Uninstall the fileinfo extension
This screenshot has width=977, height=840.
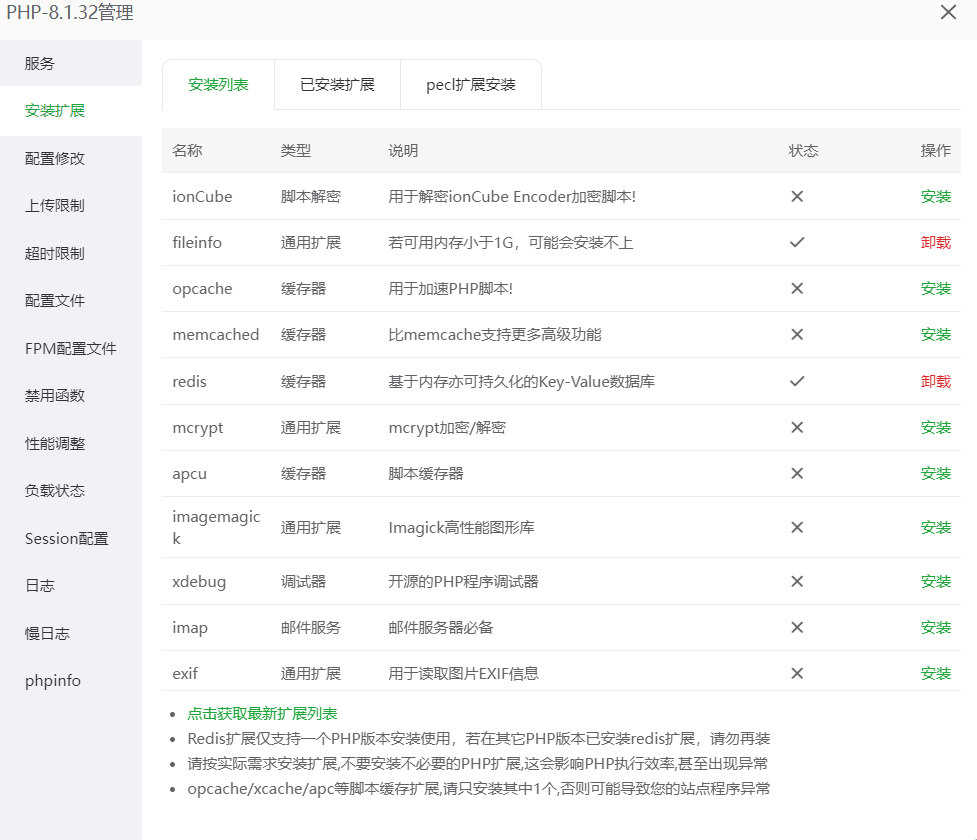point(936,243)
